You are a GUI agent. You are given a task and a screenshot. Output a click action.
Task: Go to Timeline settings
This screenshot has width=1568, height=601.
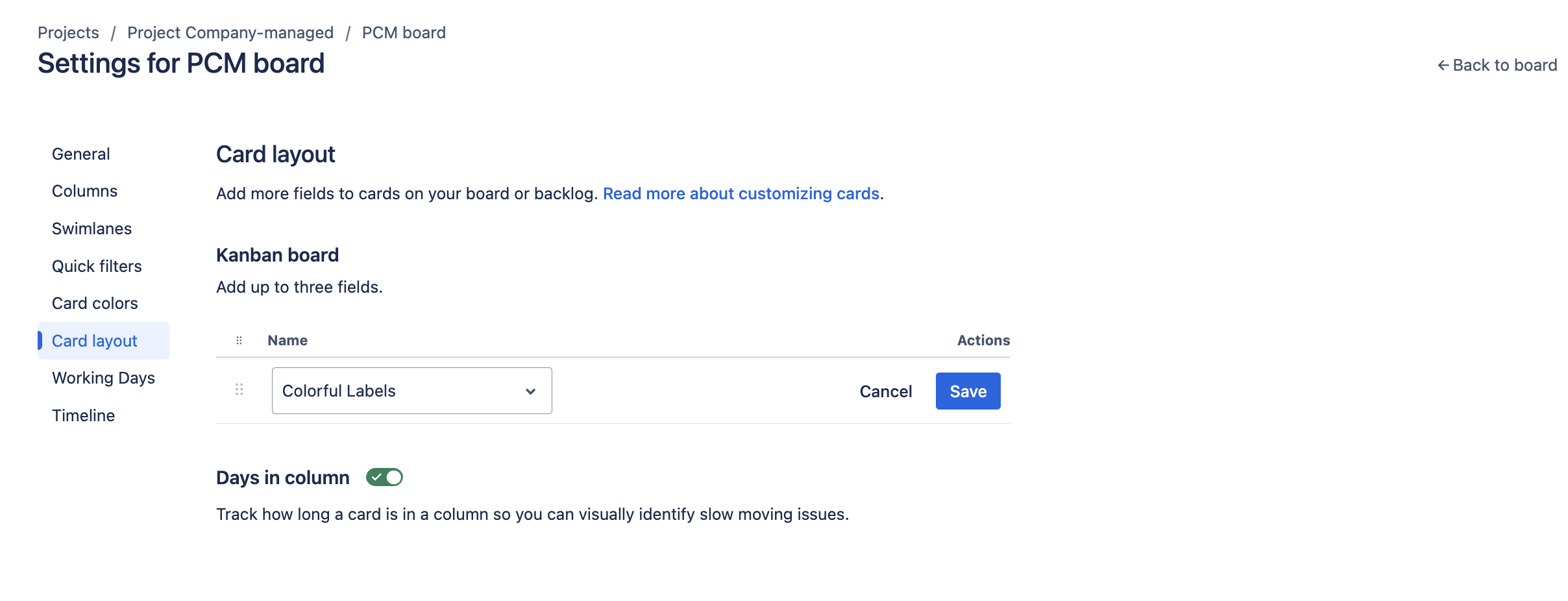tap(84, 416)
